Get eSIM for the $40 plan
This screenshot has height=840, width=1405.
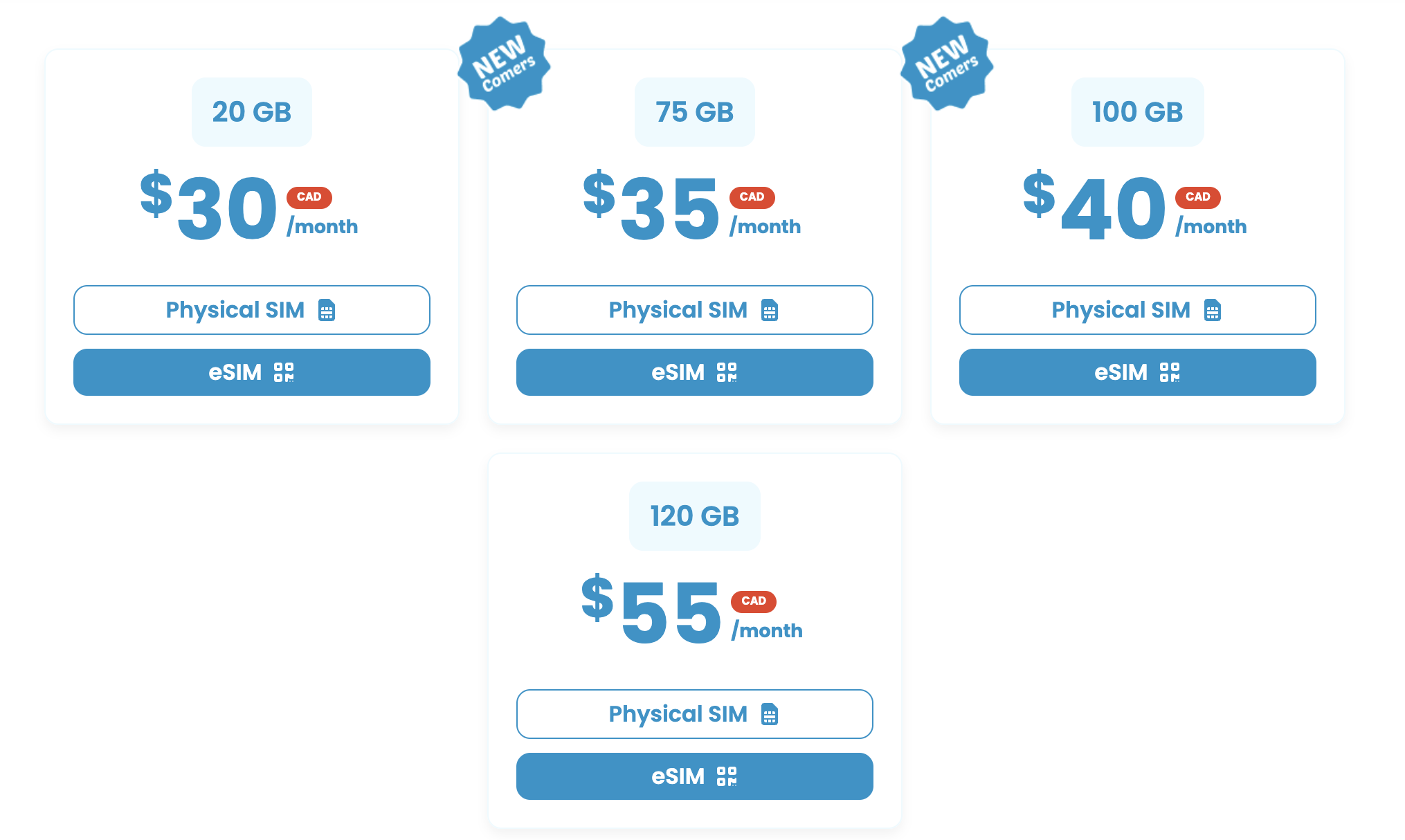click(1137, 372)
